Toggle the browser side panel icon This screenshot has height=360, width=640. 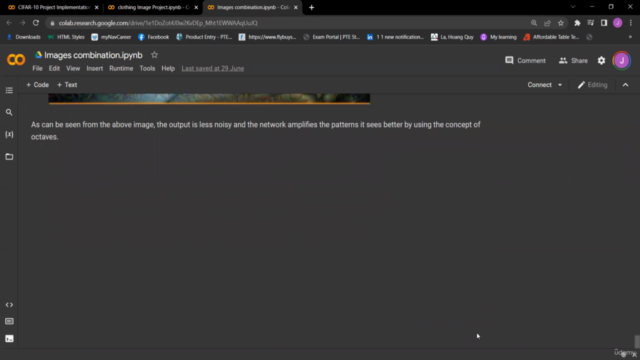[604, 23]
